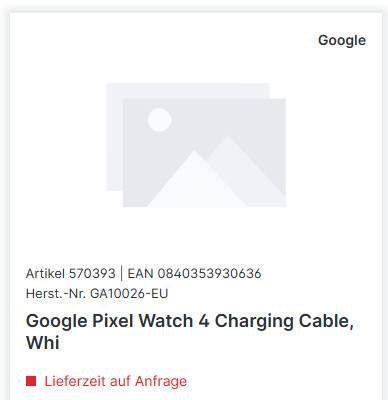Click the large mountain shape in placeholder

pos(196,179)
